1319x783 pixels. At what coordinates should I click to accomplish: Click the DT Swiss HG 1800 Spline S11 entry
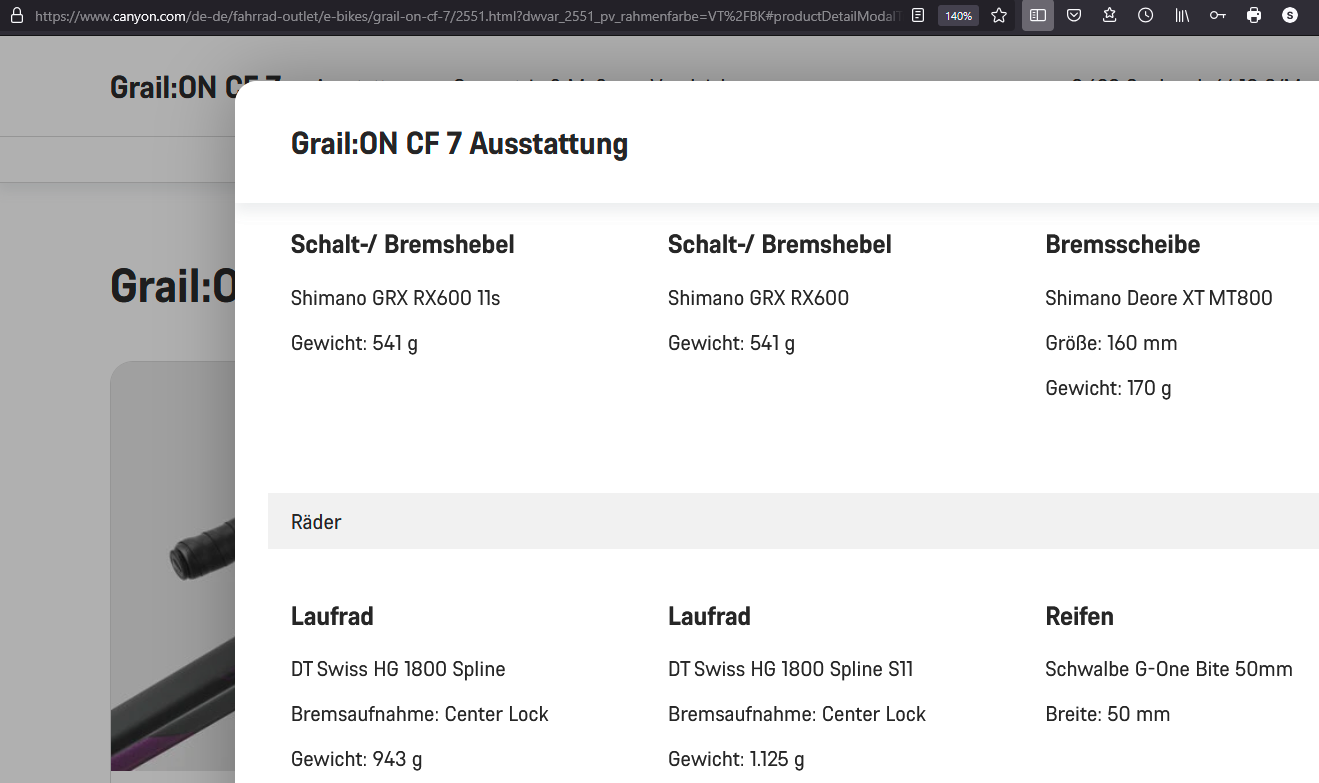tap(790, 669)
